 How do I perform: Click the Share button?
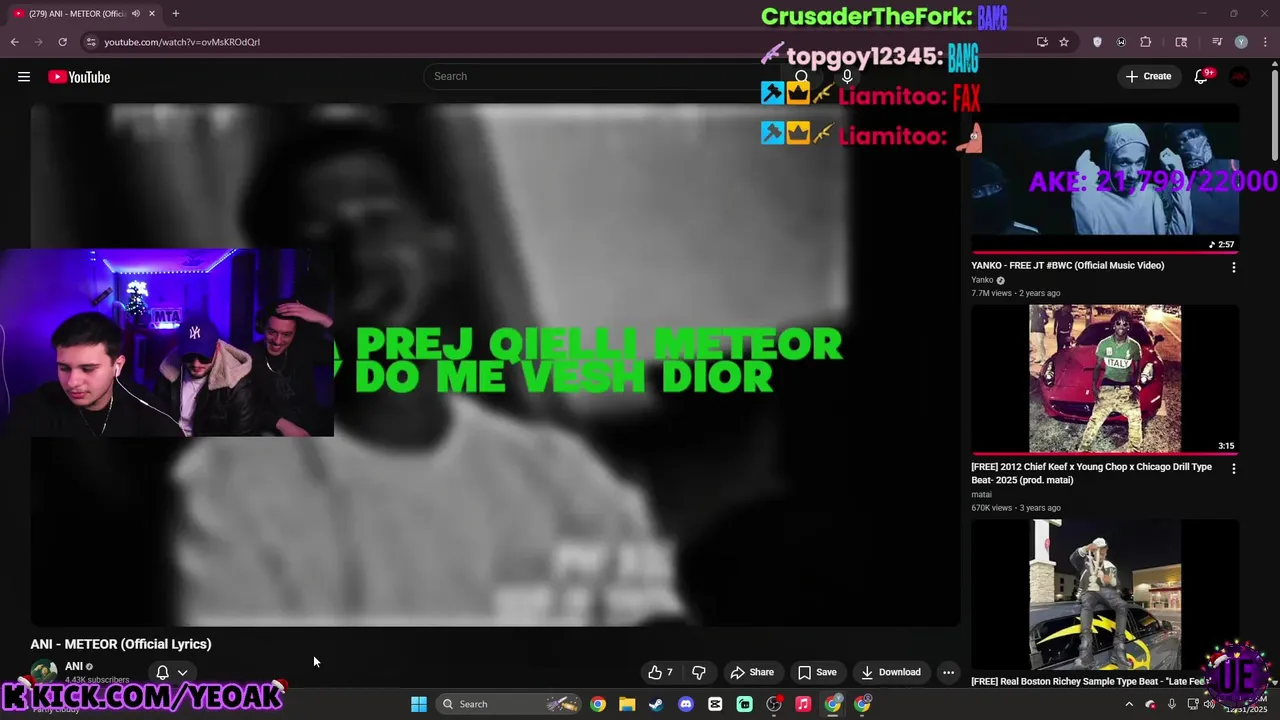(x=752, y=672)
